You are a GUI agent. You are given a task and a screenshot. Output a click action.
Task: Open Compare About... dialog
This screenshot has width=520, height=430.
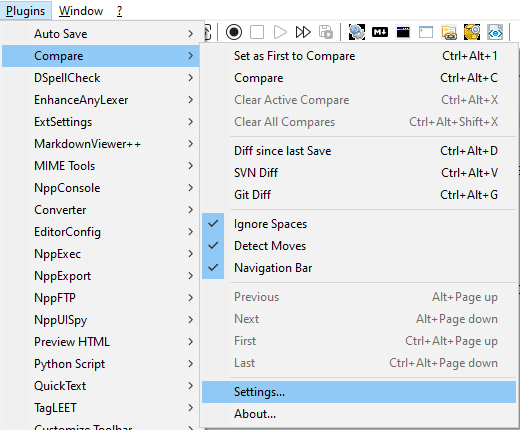pyautogui.click(x=359, y=414)
